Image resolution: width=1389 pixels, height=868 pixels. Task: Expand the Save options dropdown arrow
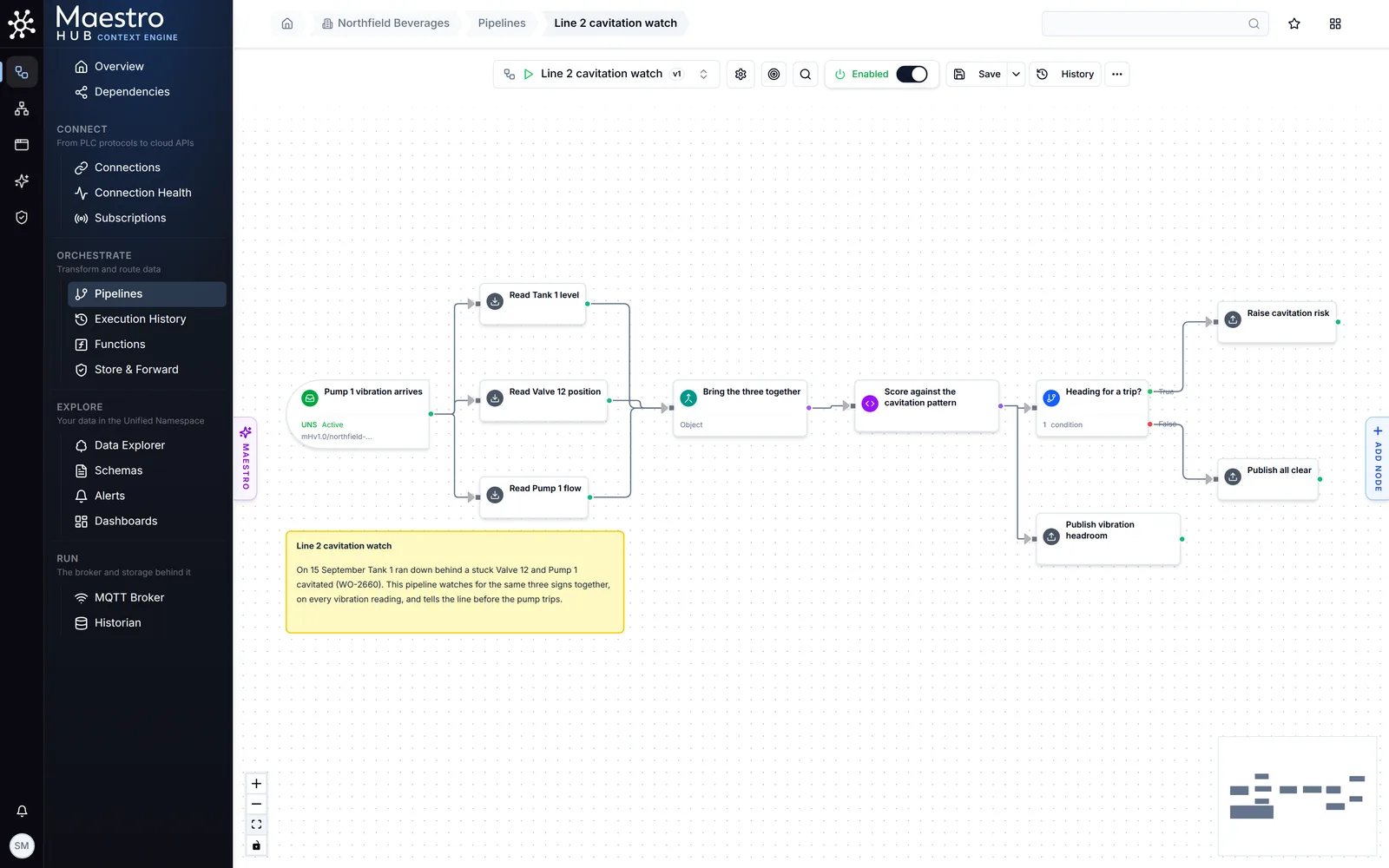[1016, 75]
